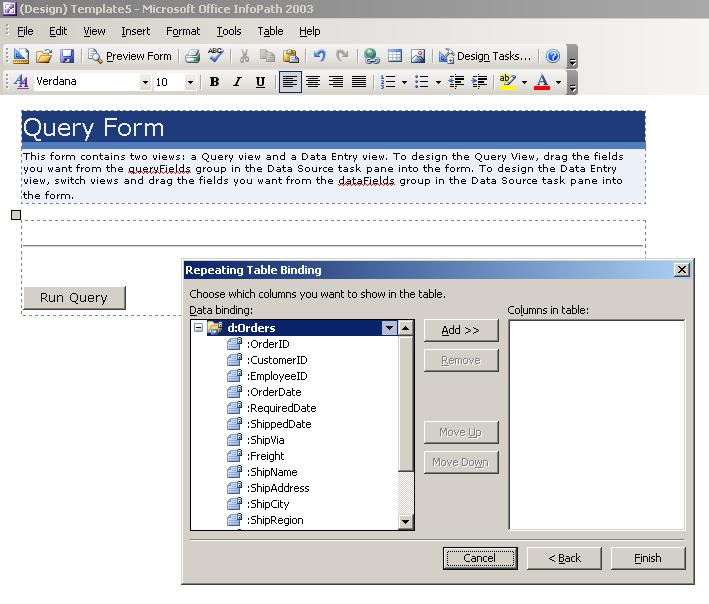Click the Bullets list icon
Viewport: 709px width, 604px height.
coord(421,82)
